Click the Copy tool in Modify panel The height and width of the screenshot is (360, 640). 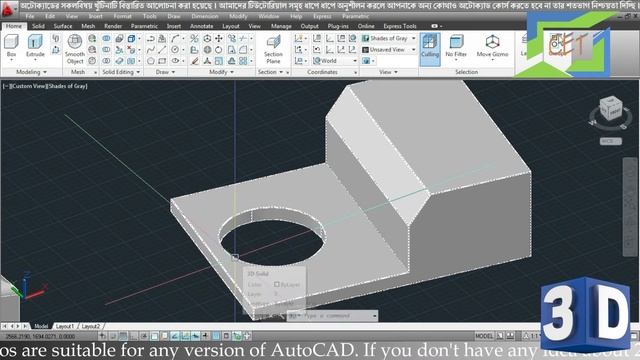[x=231, y=39]
